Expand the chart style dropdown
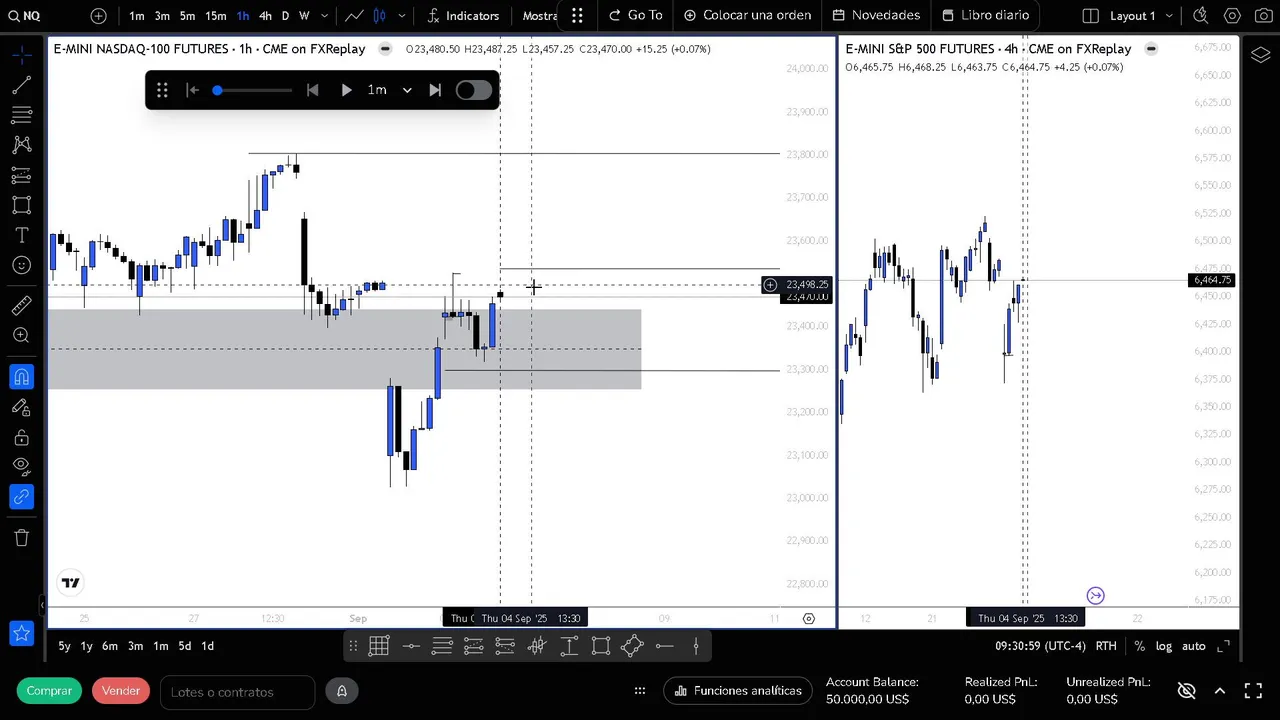The width and height of the screenshot is (1280, 720). click(402, 15)
